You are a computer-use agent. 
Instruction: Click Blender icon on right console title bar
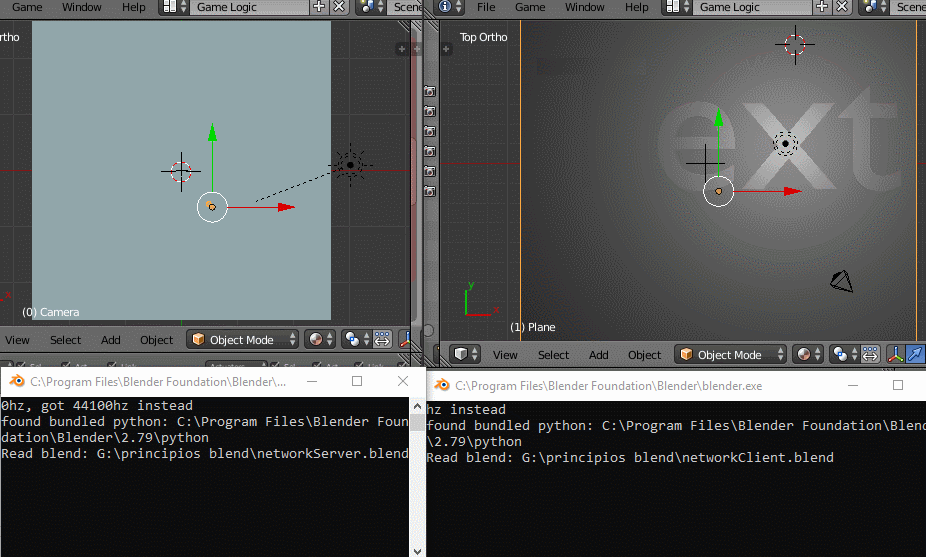click(x=442, y=385)
